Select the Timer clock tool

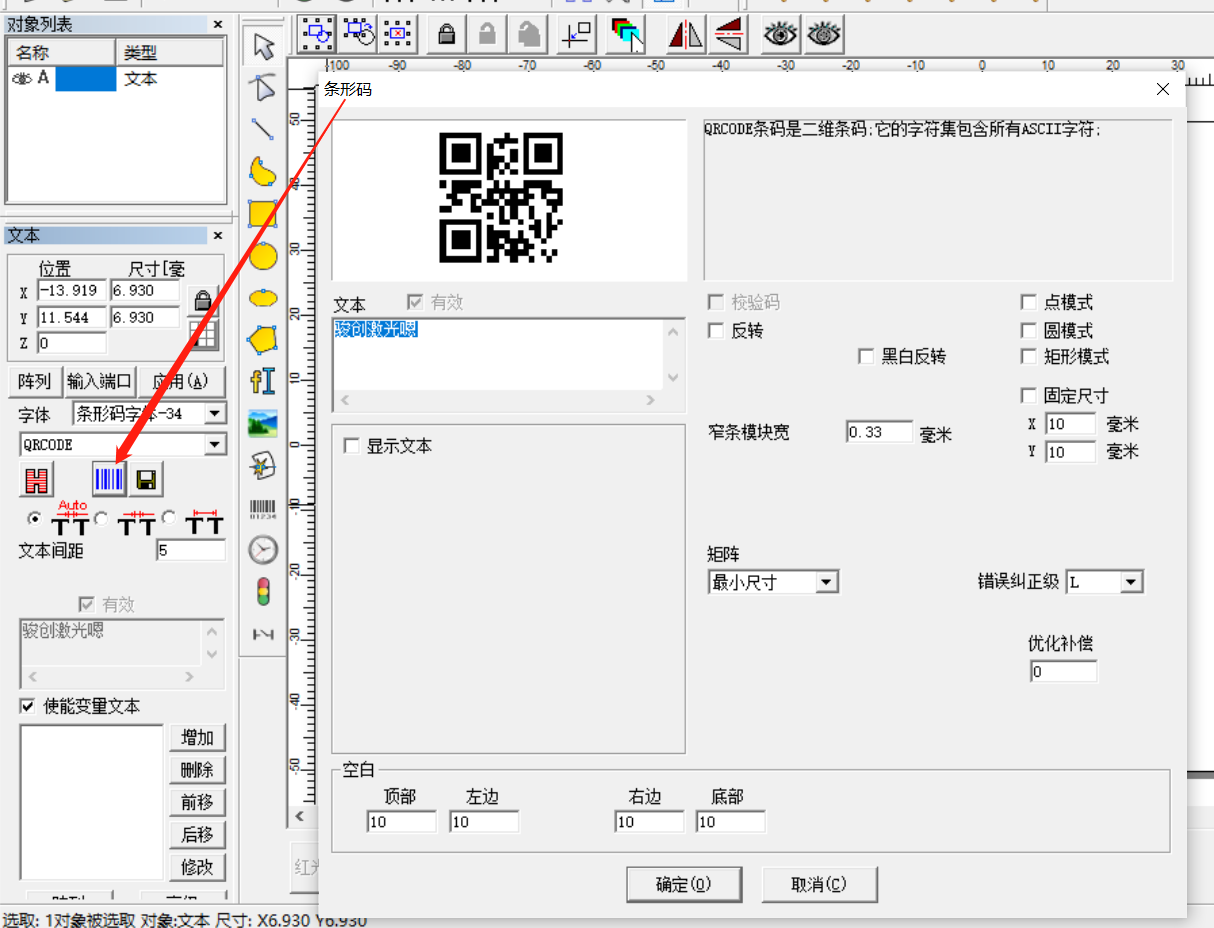pos(263,550)
